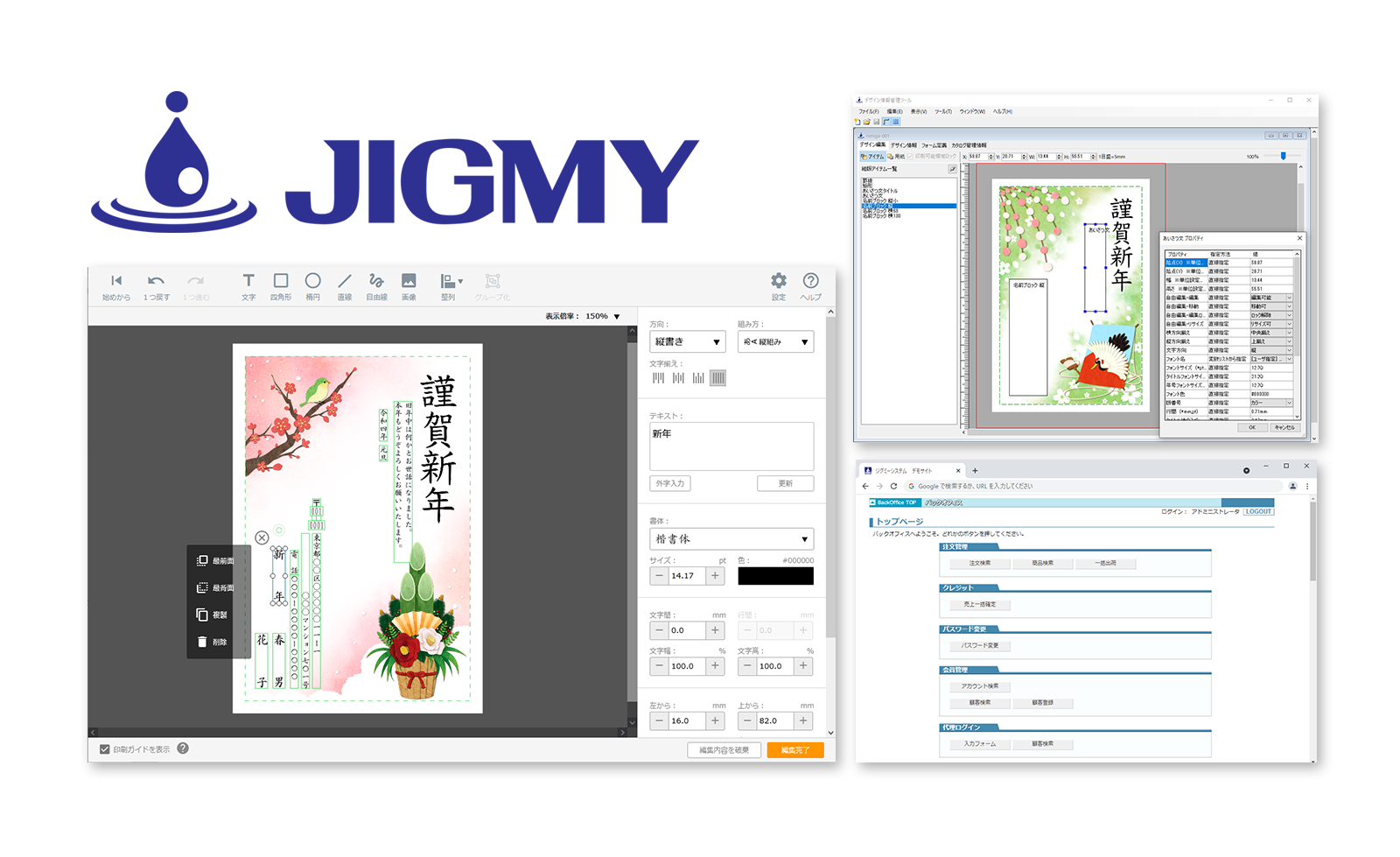Click the orange 編集完了 button

click(x=795, y=750)
